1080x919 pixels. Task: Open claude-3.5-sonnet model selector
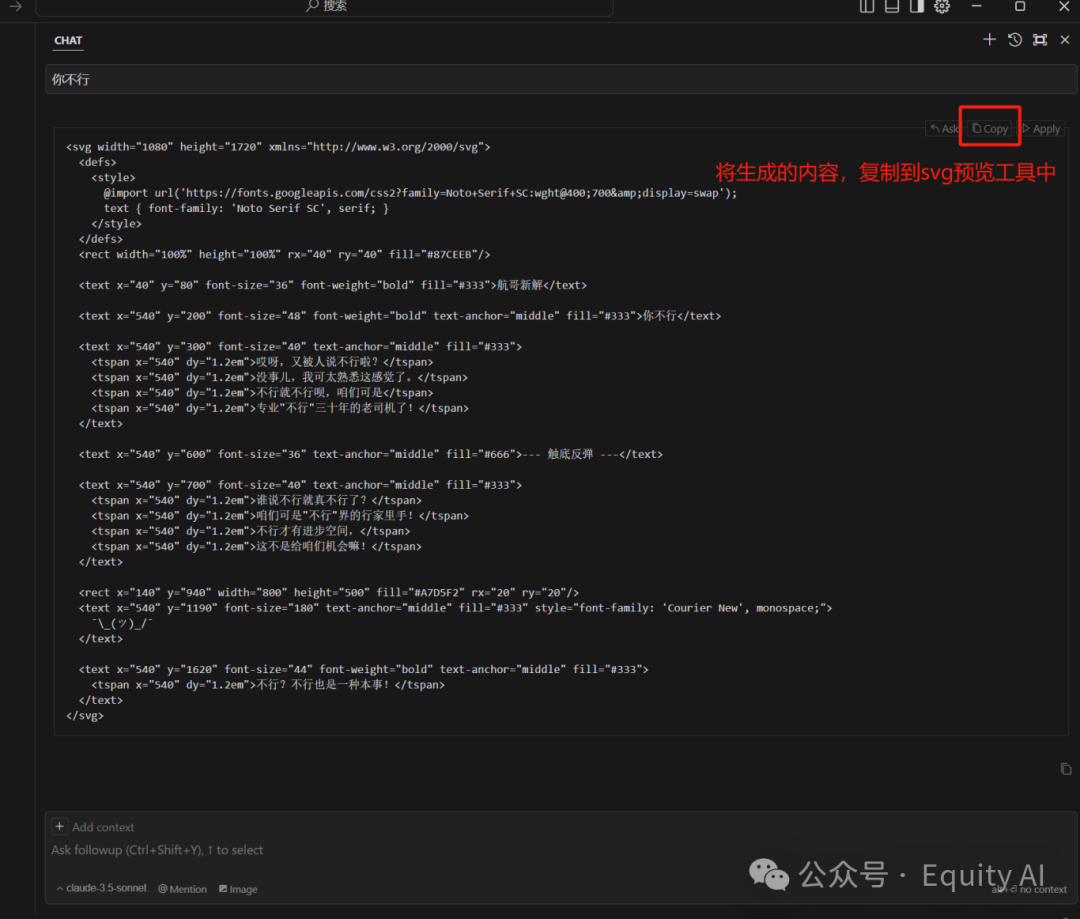[102, 888]
